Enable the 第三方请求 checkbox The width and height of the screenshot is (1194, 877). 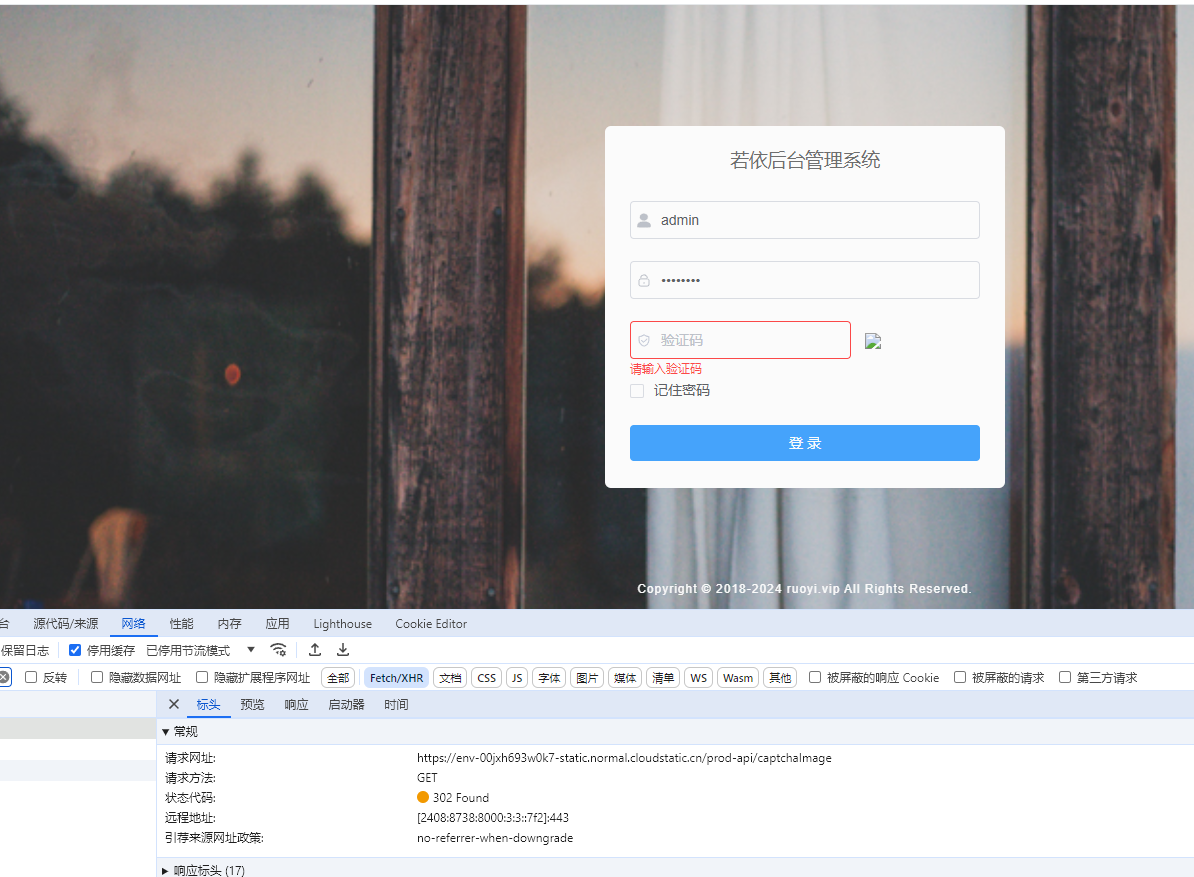[1065, 678]
